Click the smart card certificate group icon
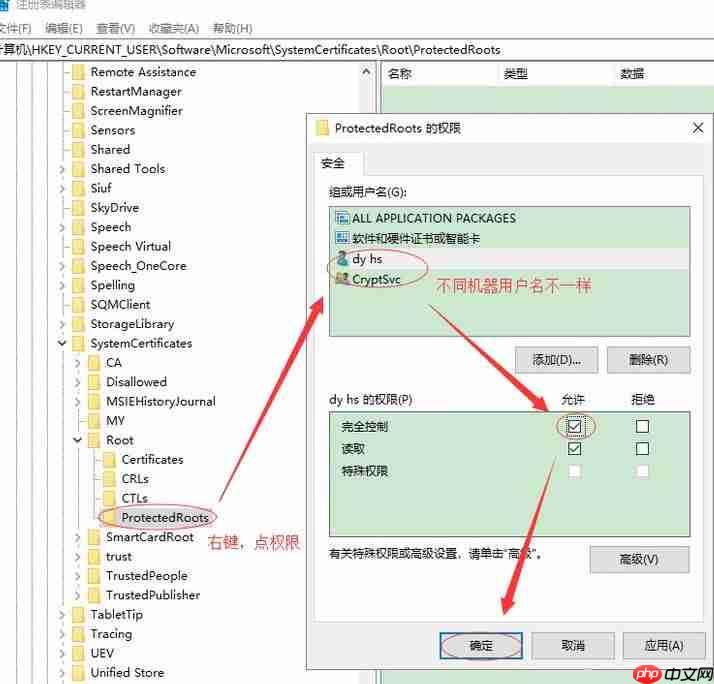 click(342, 238)
